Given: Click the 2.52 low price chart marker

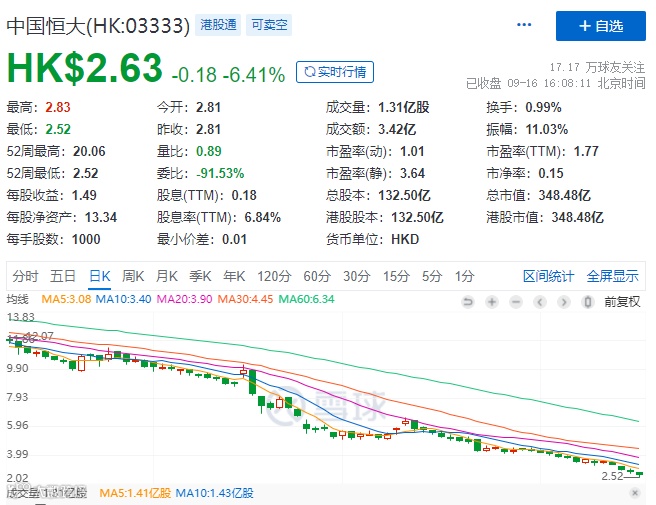Looking at the screenshot, I should click(x=612, y=476).
